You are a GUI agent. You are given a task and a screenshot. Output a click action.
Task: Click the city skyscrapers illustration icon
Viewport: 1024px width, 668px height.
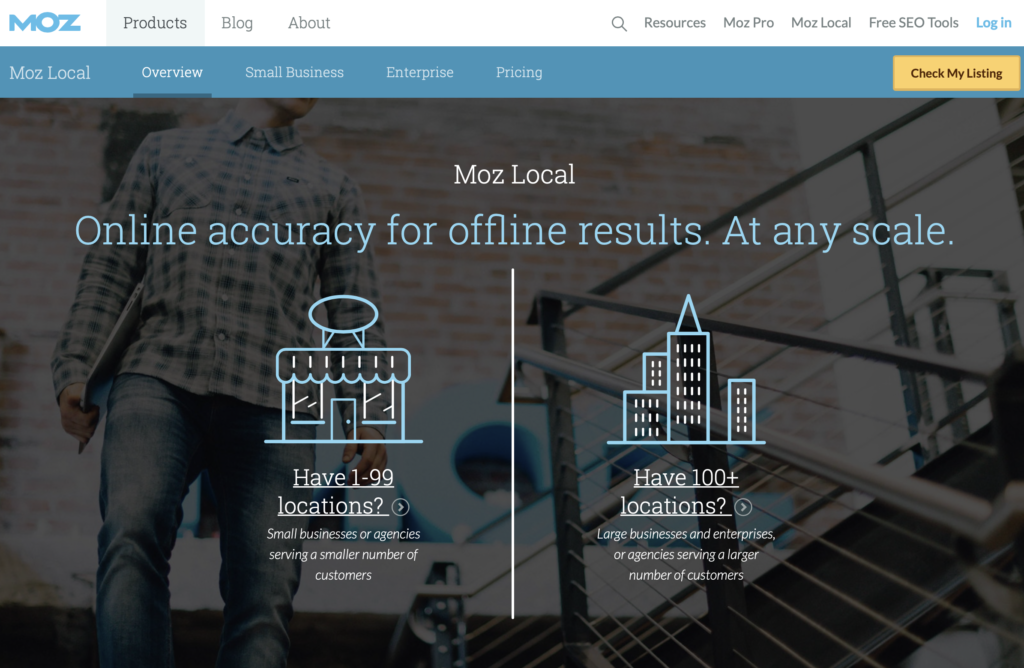[x=686, y=369]
